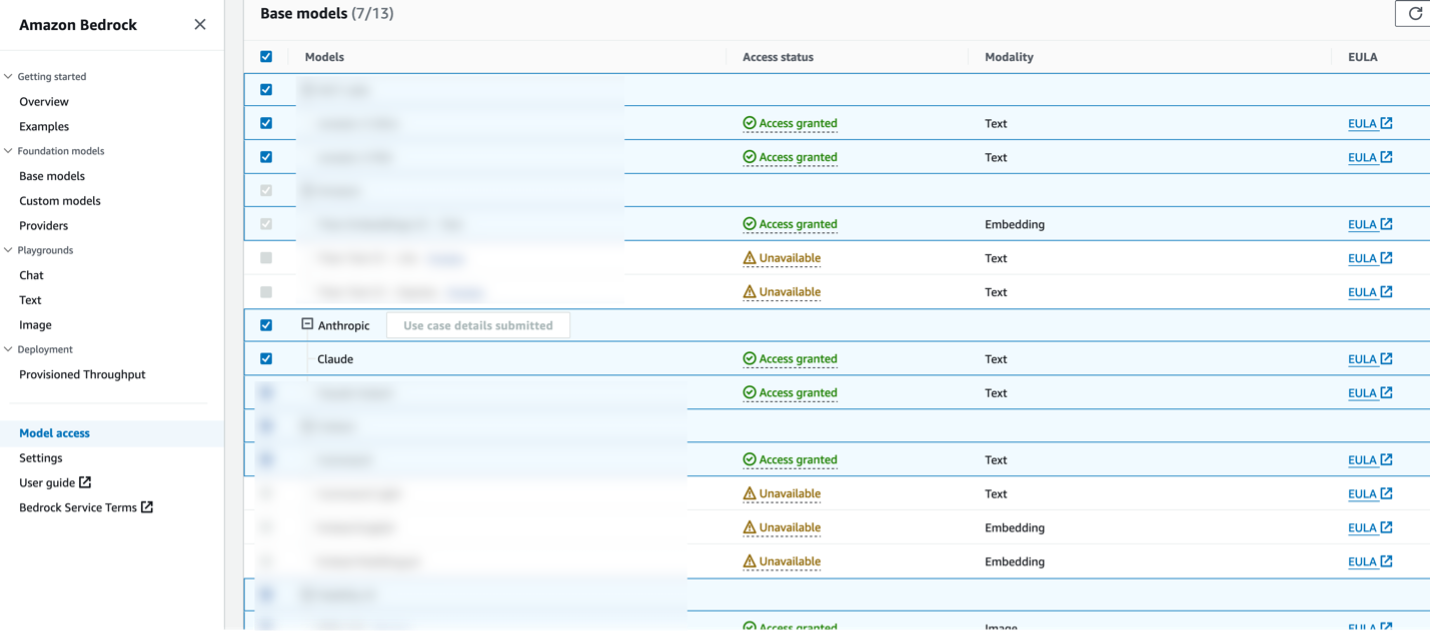Open the Image playground in the sidebar
1430x635 pixels.
point(35,325)
